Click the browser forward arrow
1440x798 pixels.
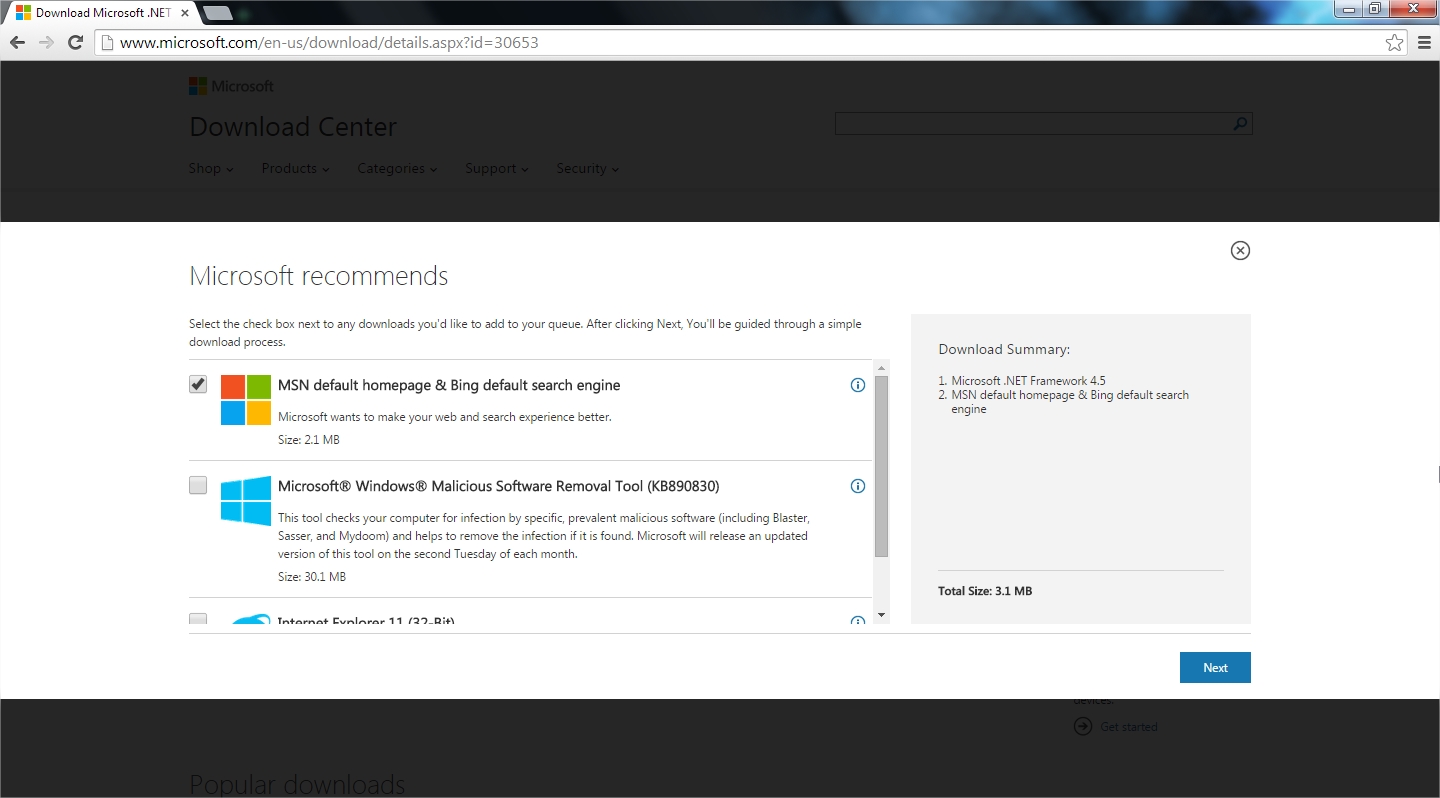tap(46, 42)
